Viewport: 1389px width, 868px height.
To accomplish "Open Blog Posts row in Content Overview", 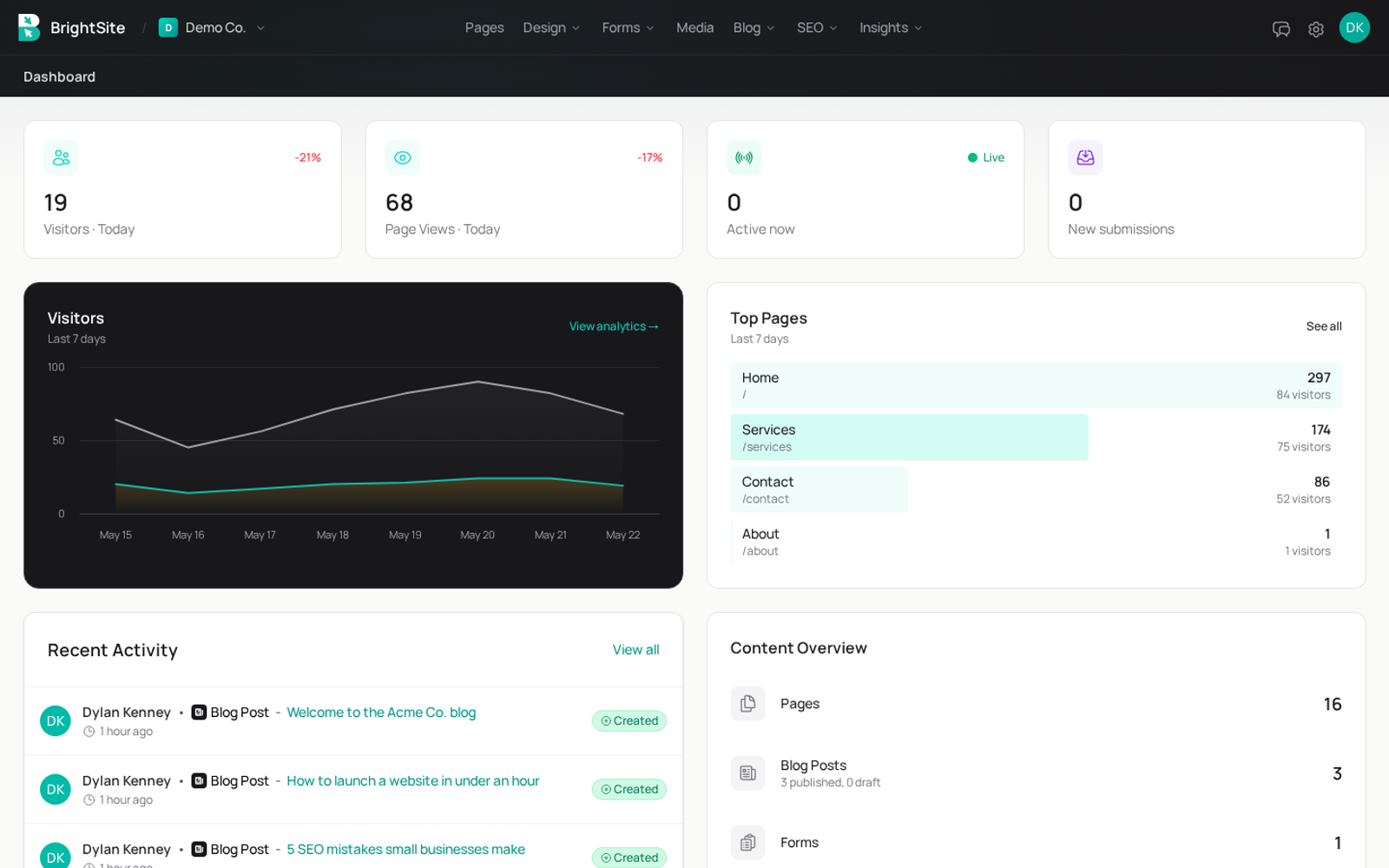I will [x=1036, y=773].
